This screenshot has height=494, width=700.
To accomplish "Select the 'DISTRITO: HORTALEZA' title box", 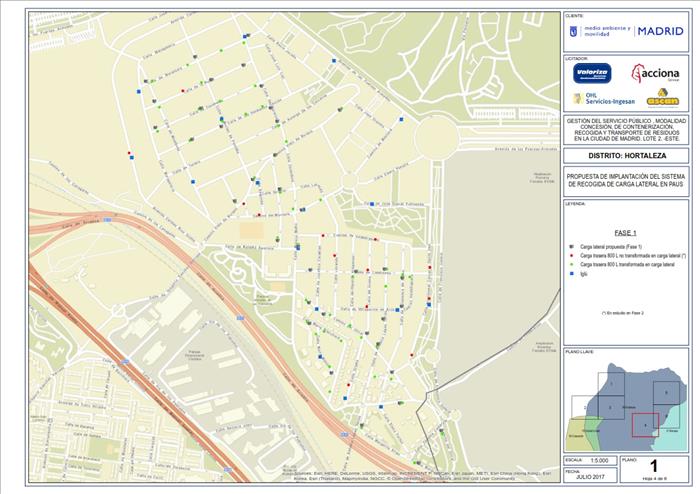I will pos(626,156).
